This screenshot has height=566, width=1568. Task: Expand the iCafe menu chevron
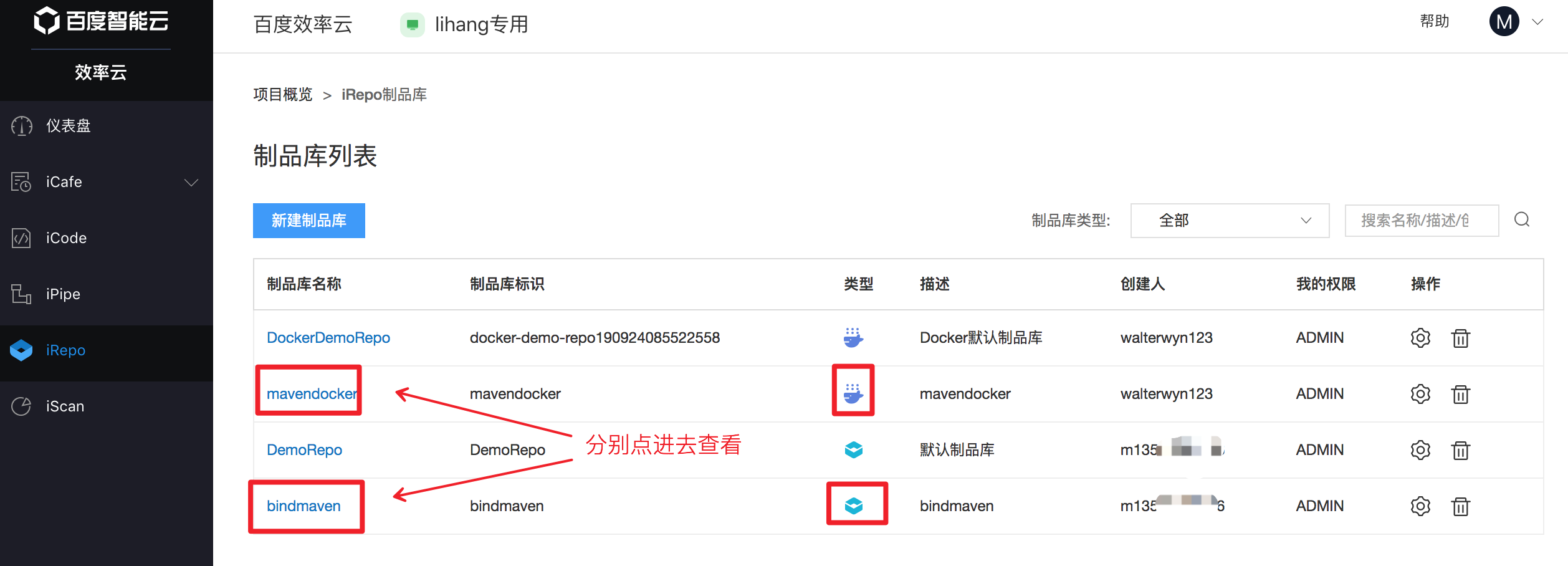pyautogui.click(x=191, y=183)
